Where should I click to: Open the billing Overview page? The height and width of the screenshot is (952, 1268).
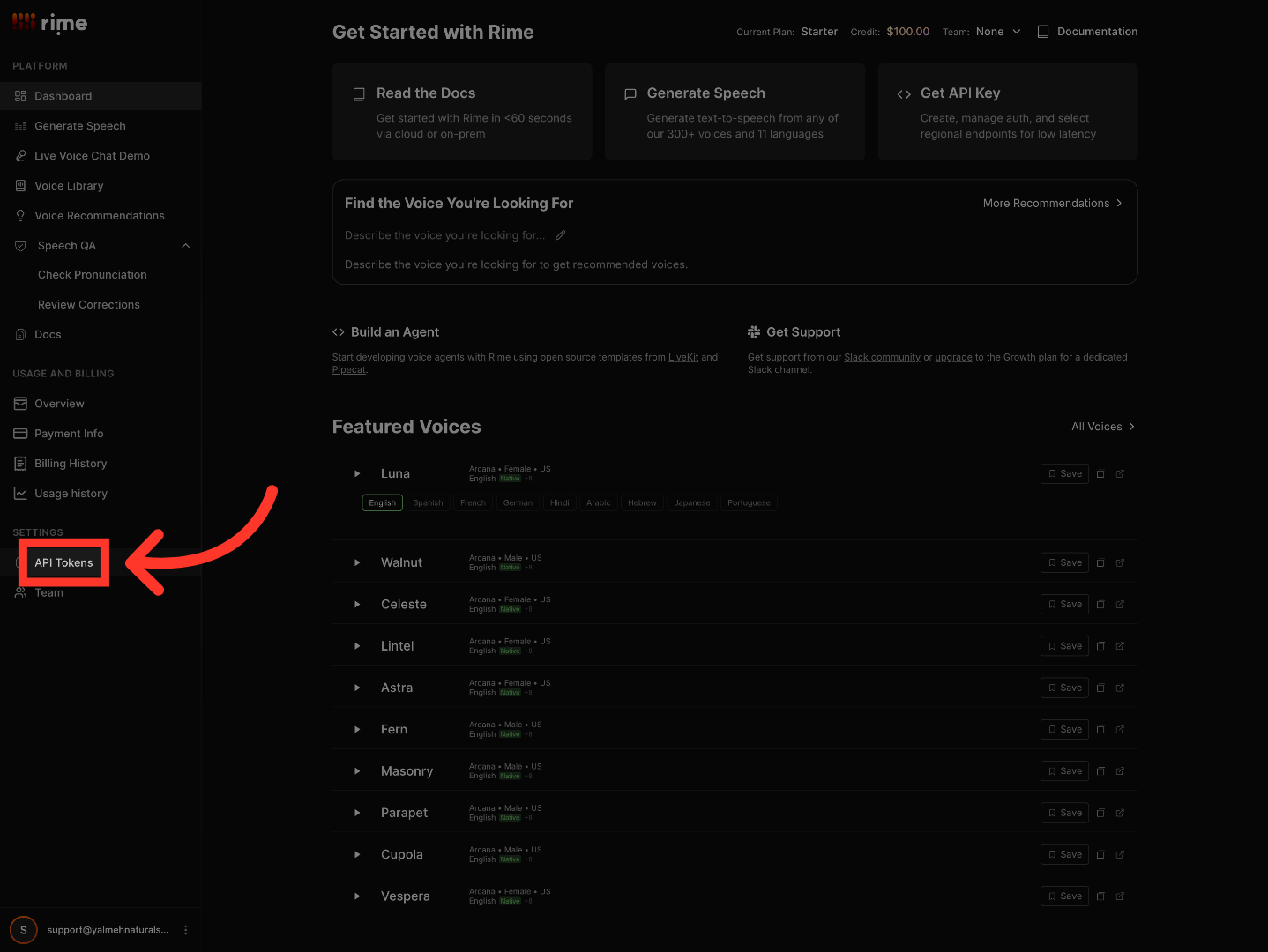101,404
